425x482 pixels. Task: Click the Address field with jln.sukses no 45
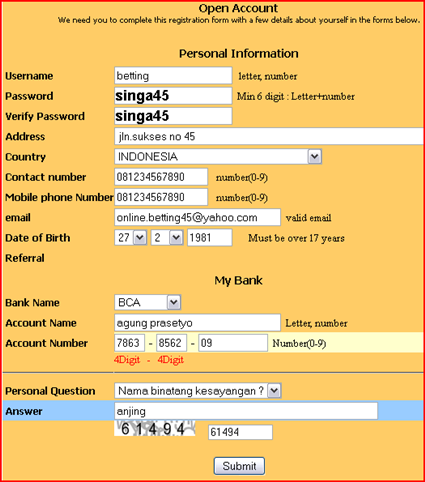(x=269, y=136)
